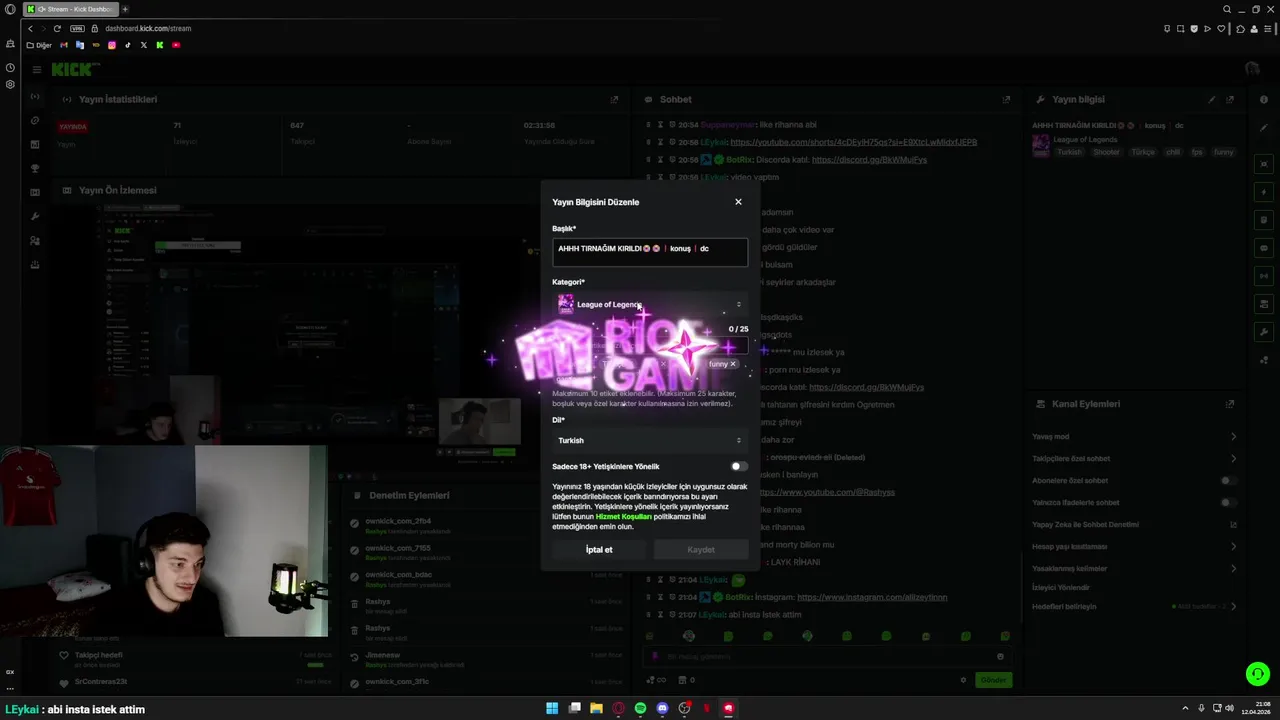The height and width of the screenshot is (720, 1280).
Task: Click the VPN badge in address bar
Action: coord(77,28)
